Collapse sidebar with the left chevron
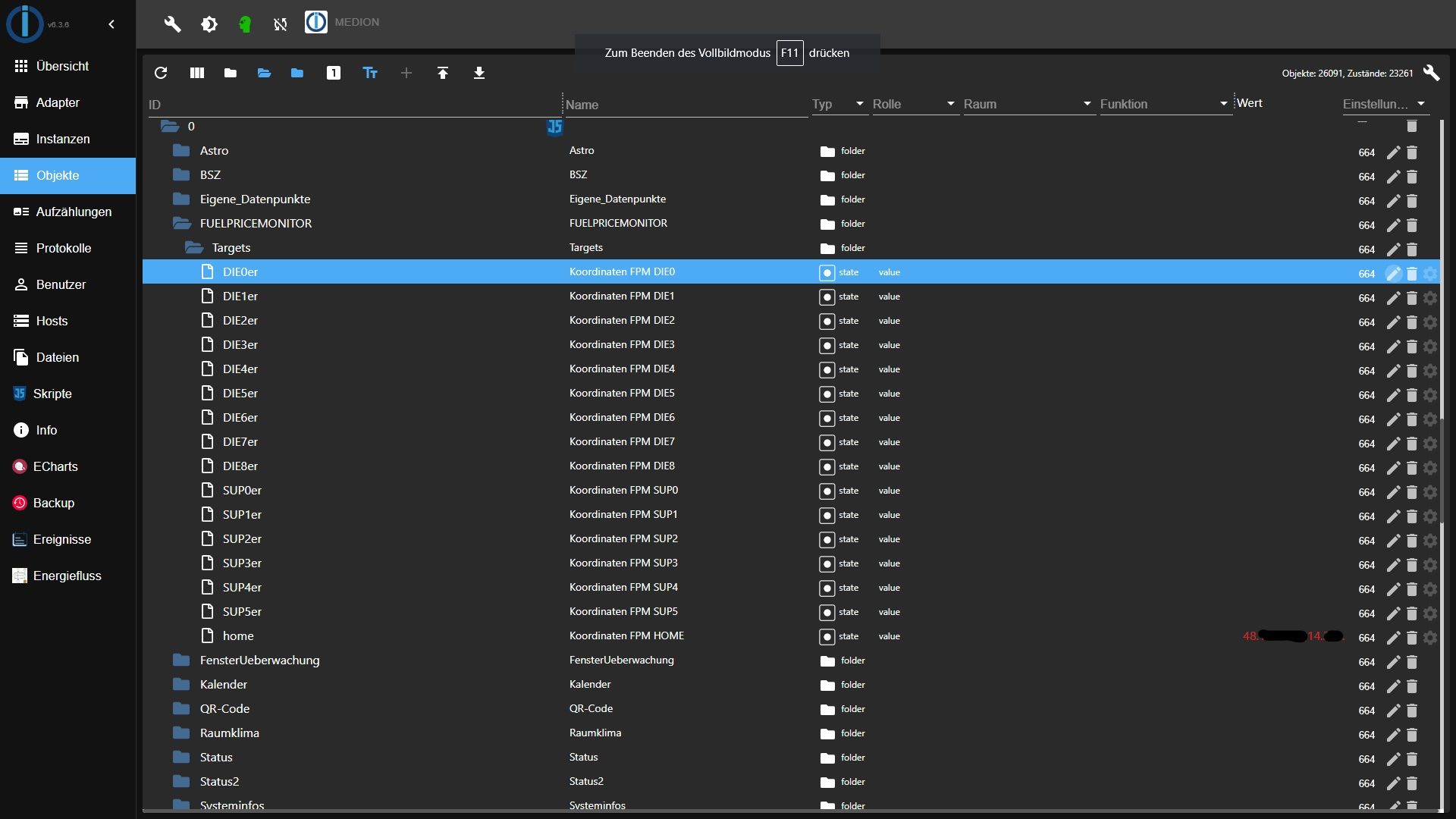The height and width of the screenshot is (819, 1456). pos(111,24)
